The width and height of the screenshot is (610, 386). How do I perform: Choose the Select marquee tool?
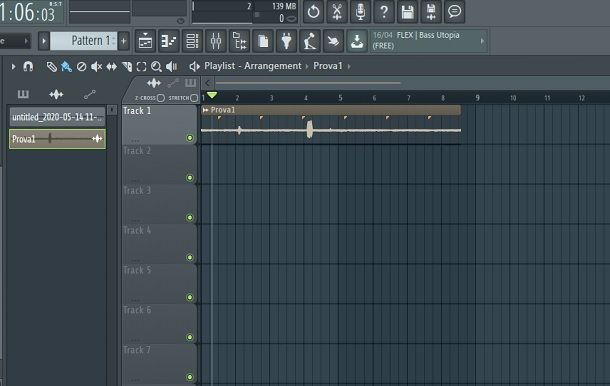(x=142, y=67)
